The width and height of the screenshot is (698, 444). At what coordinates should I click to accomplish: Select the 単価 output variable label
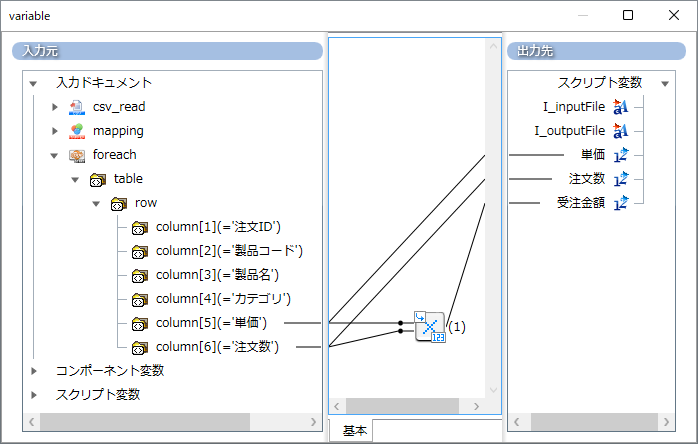click(x=593, y=155)
